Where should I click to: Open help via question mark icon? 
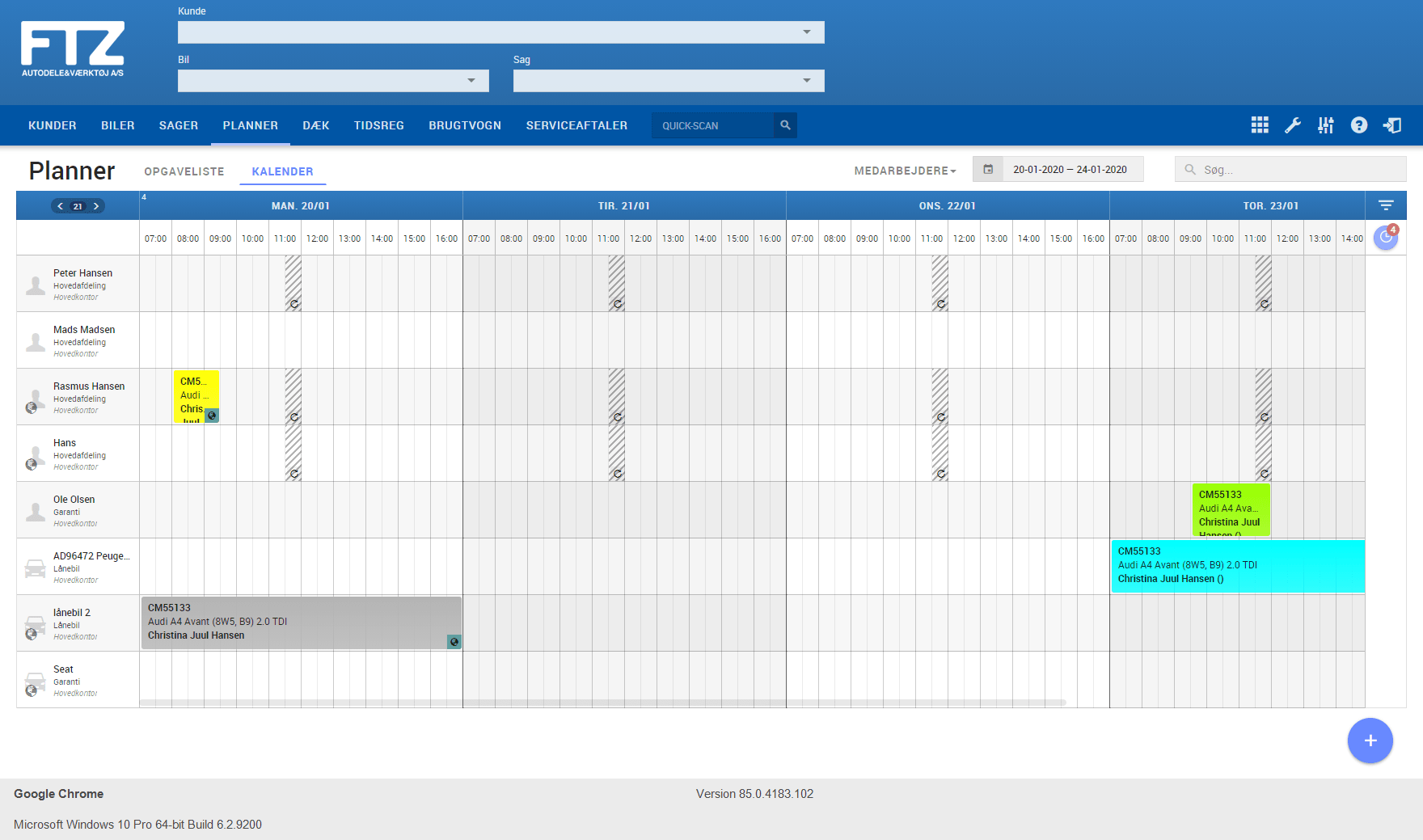[1359, 125]
